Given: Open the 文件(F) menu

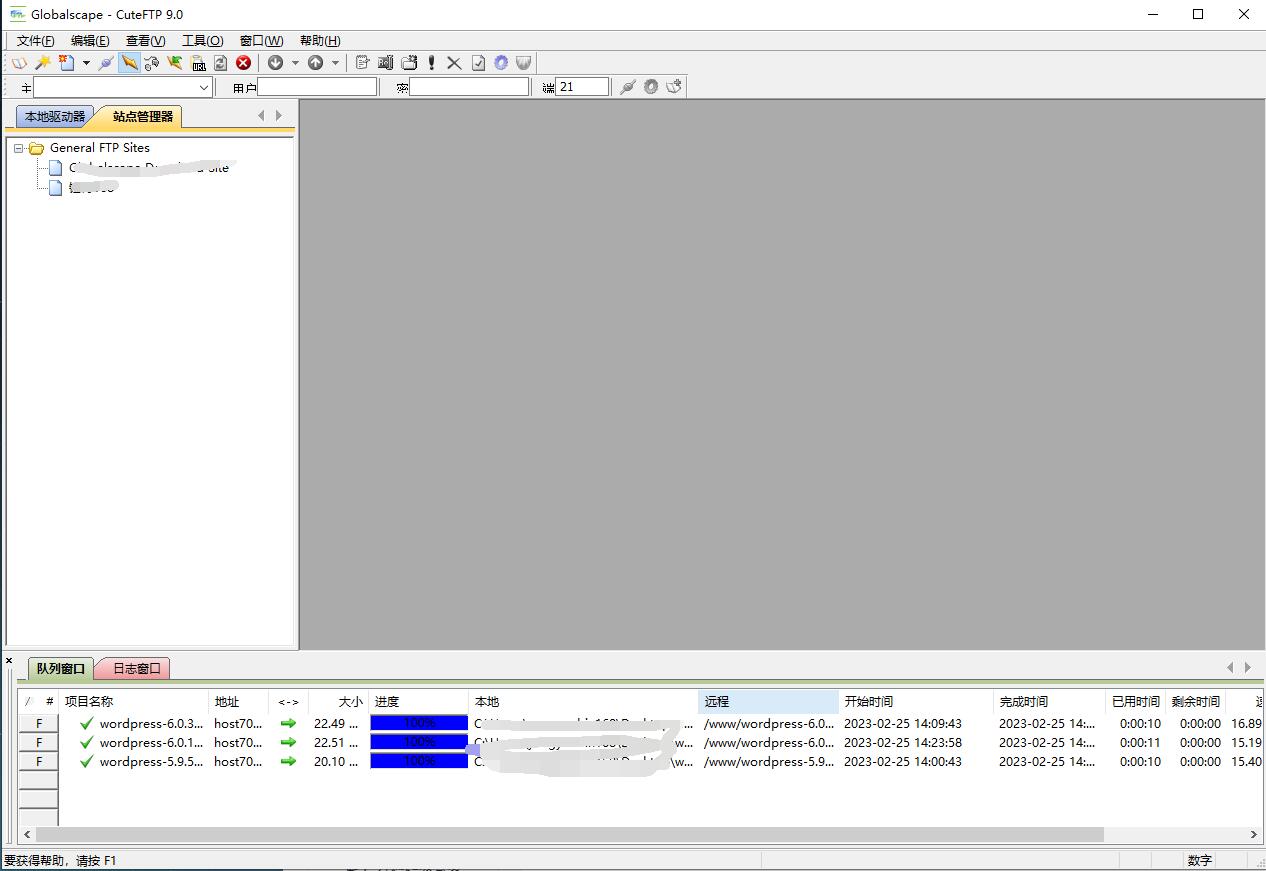Looking at the screenshot, I should pos(36,41).
